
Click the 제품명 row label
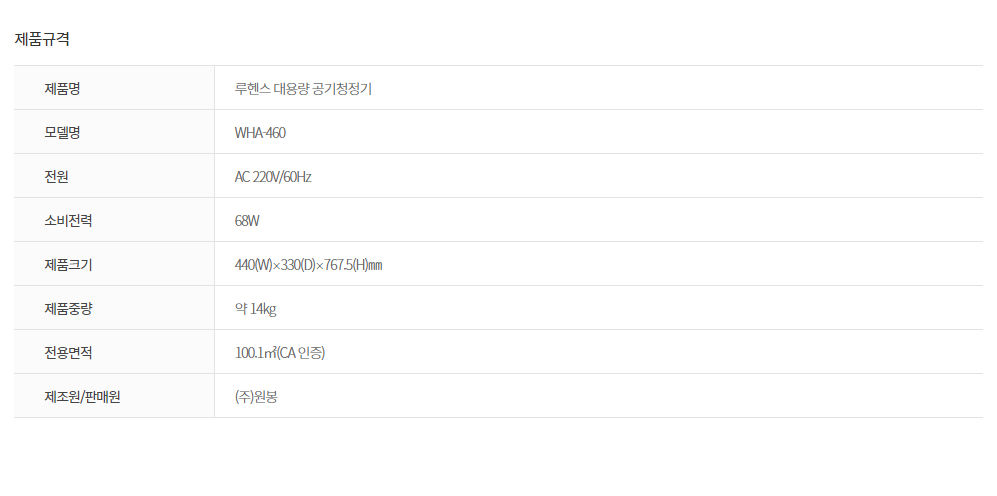point(62,89)
